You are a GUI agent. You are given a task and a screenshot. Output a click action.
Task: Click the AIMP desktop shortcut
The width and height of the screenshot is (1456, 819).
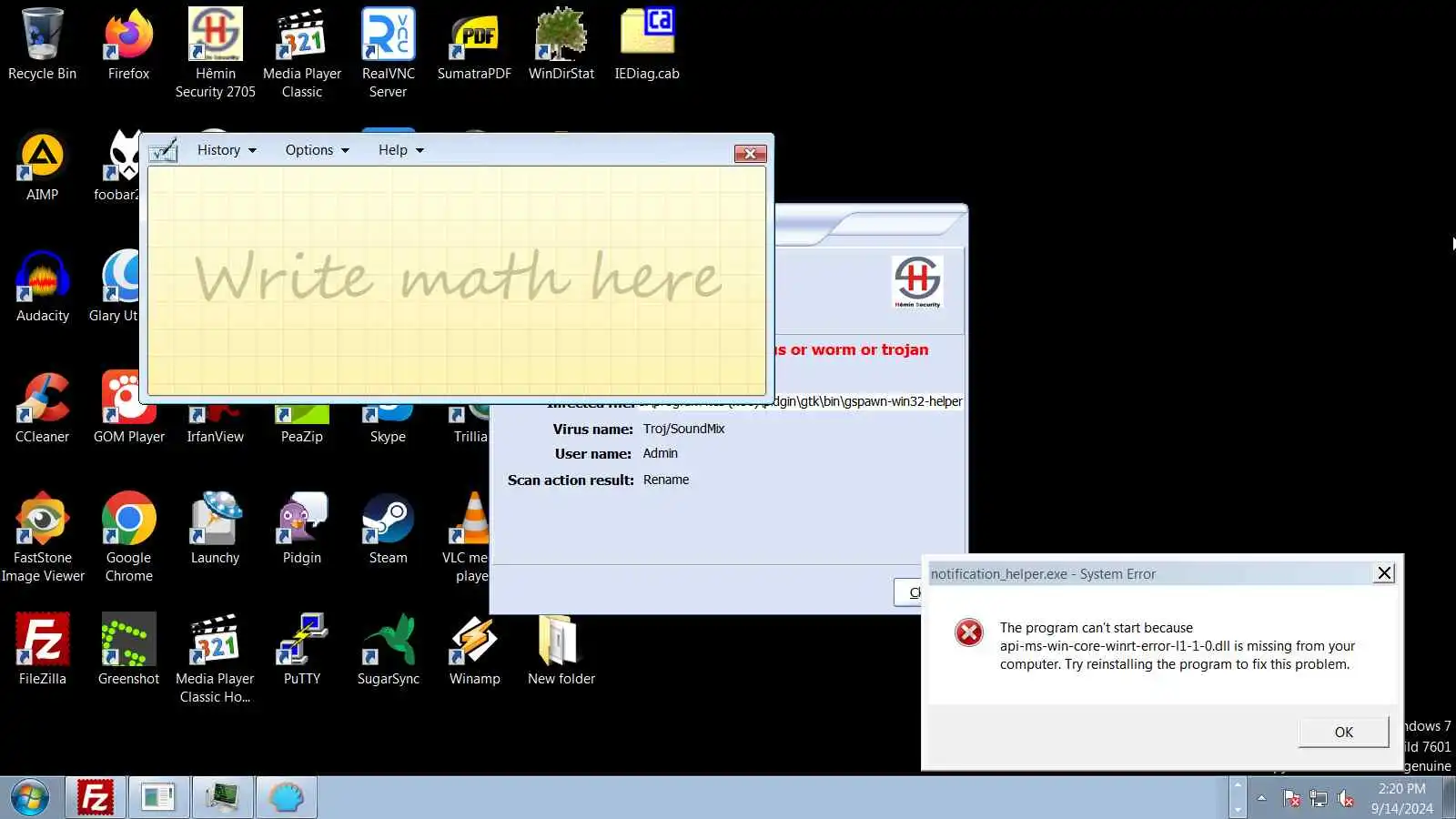click(42, 166)
